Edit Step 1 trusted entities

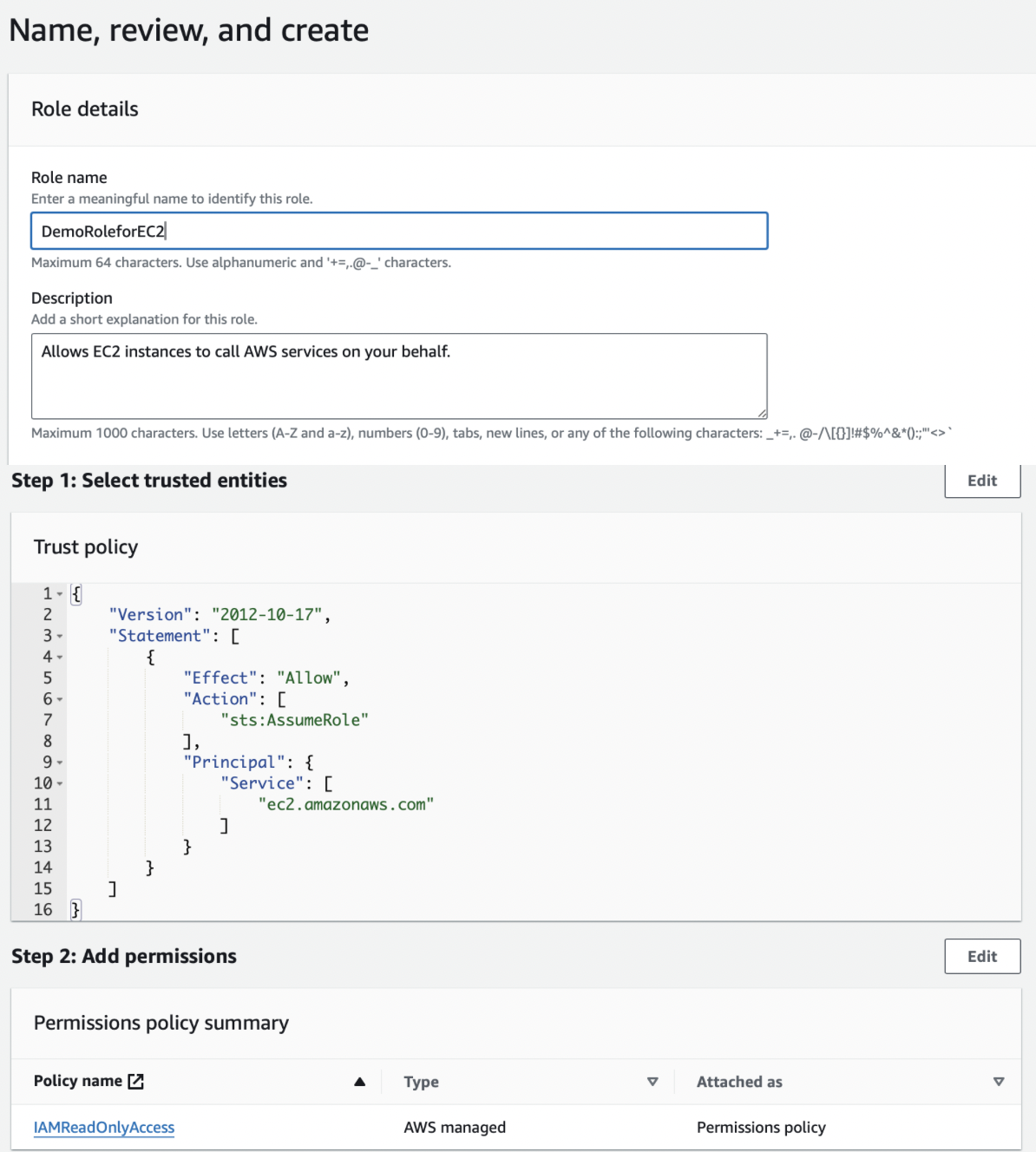[982, 481]
